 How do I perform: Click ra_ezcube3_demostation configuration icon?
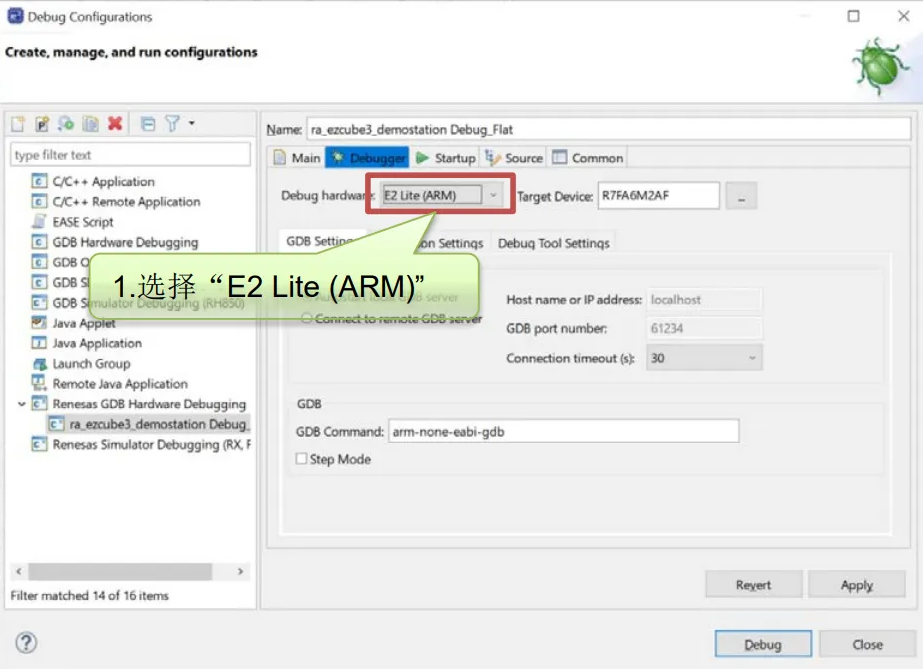[x=57, y=424]
